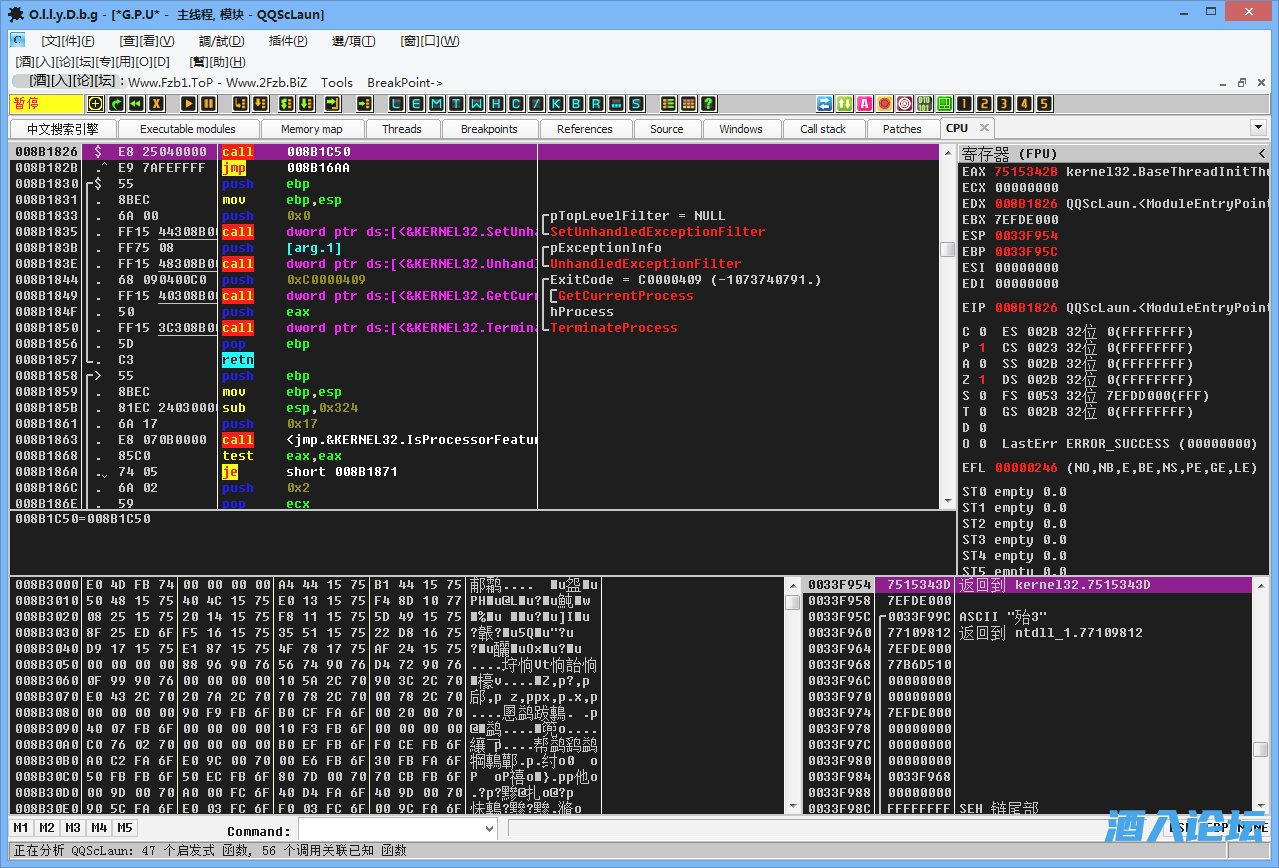
Task: Toggle the M3 memory bookmark button
Action: coord(72,828)
